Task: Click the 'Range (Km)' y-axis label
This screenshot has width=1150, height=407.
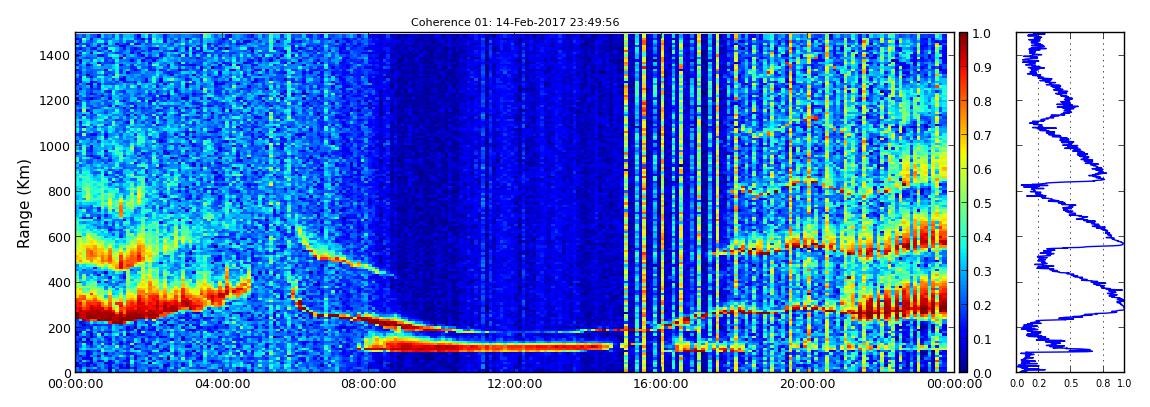Action: pyautogui.click(x=24, y=203)
